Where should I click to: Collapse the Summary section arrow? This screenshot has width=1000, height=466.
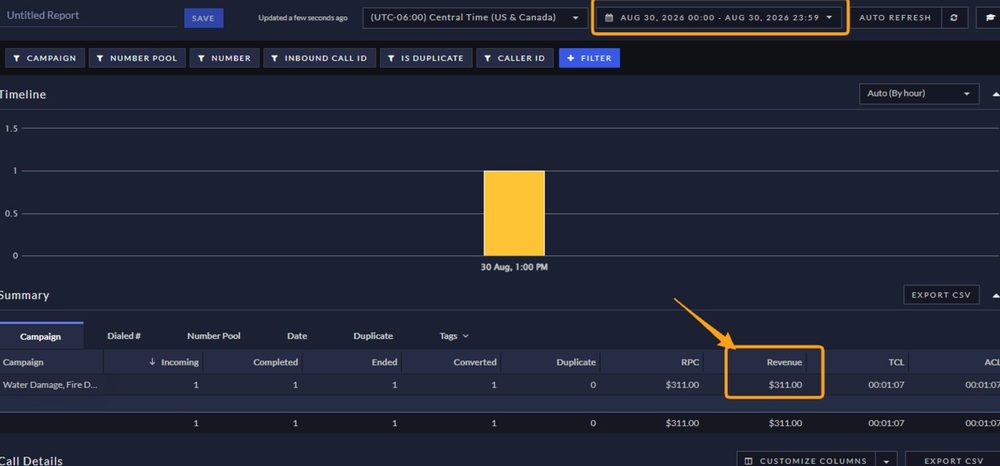click(x=996, y=295)
